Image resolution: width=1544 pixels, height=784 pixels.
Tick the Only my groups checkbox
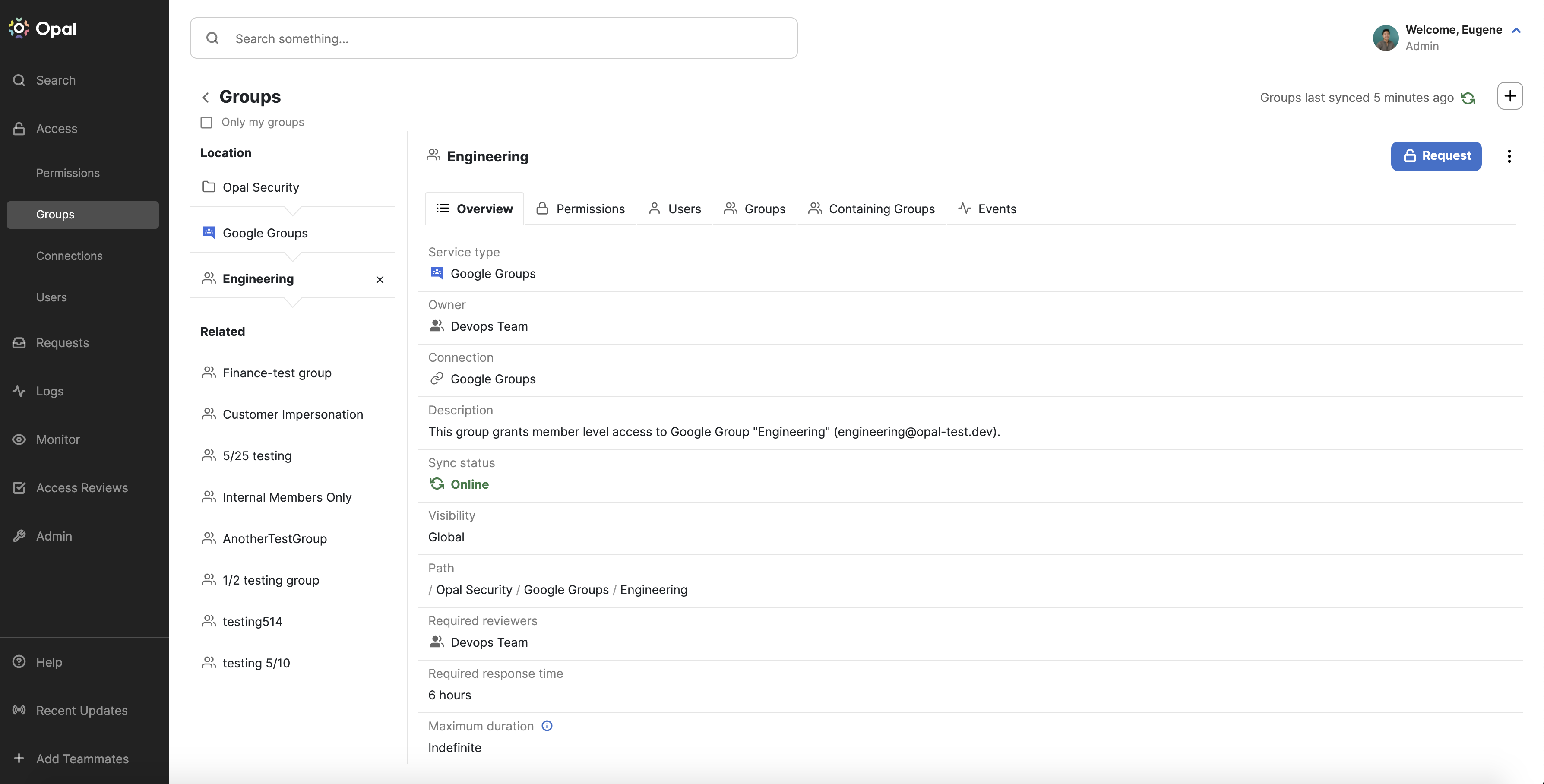[206, 122]
